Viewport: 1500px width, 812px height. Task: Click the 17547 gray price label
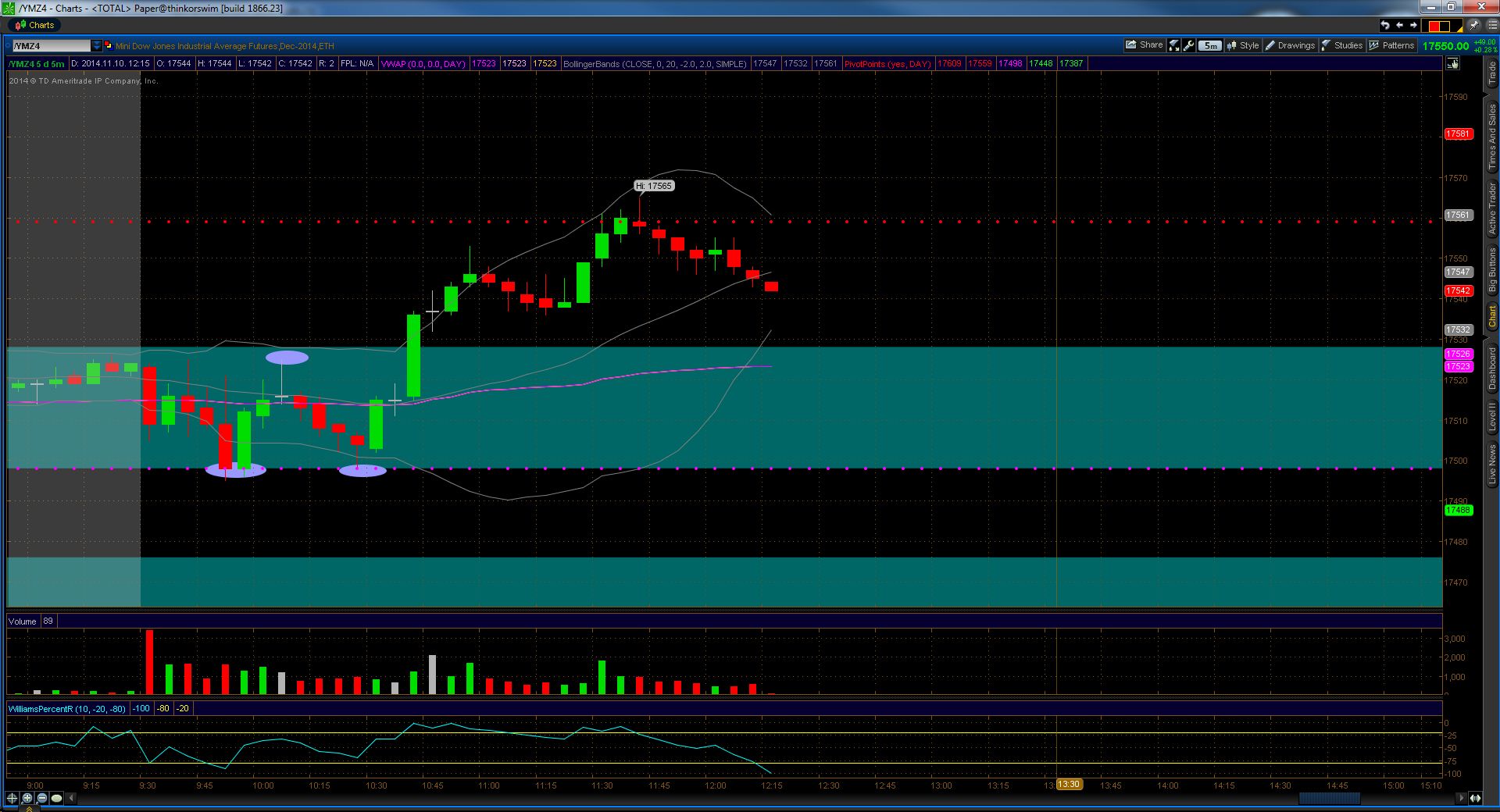click(1458, 272)
